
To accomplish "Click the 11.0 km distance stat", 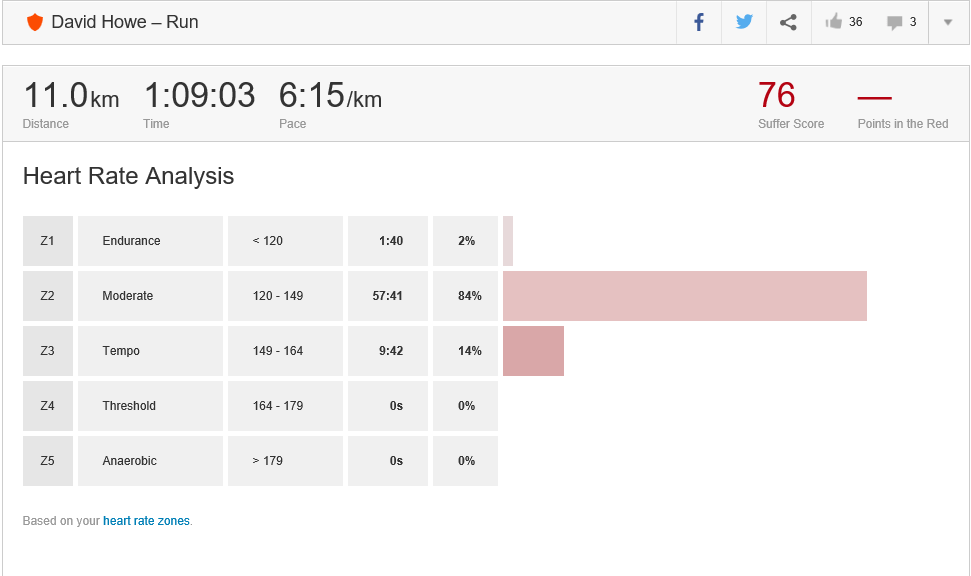I will 70,97.
